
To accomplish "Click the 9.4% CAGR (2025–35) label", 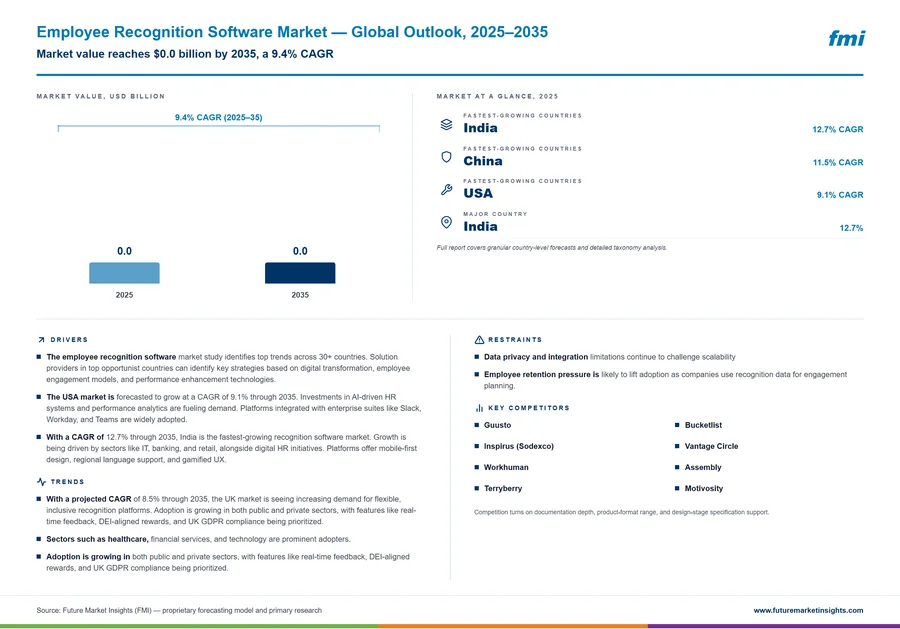I will 218,117.
